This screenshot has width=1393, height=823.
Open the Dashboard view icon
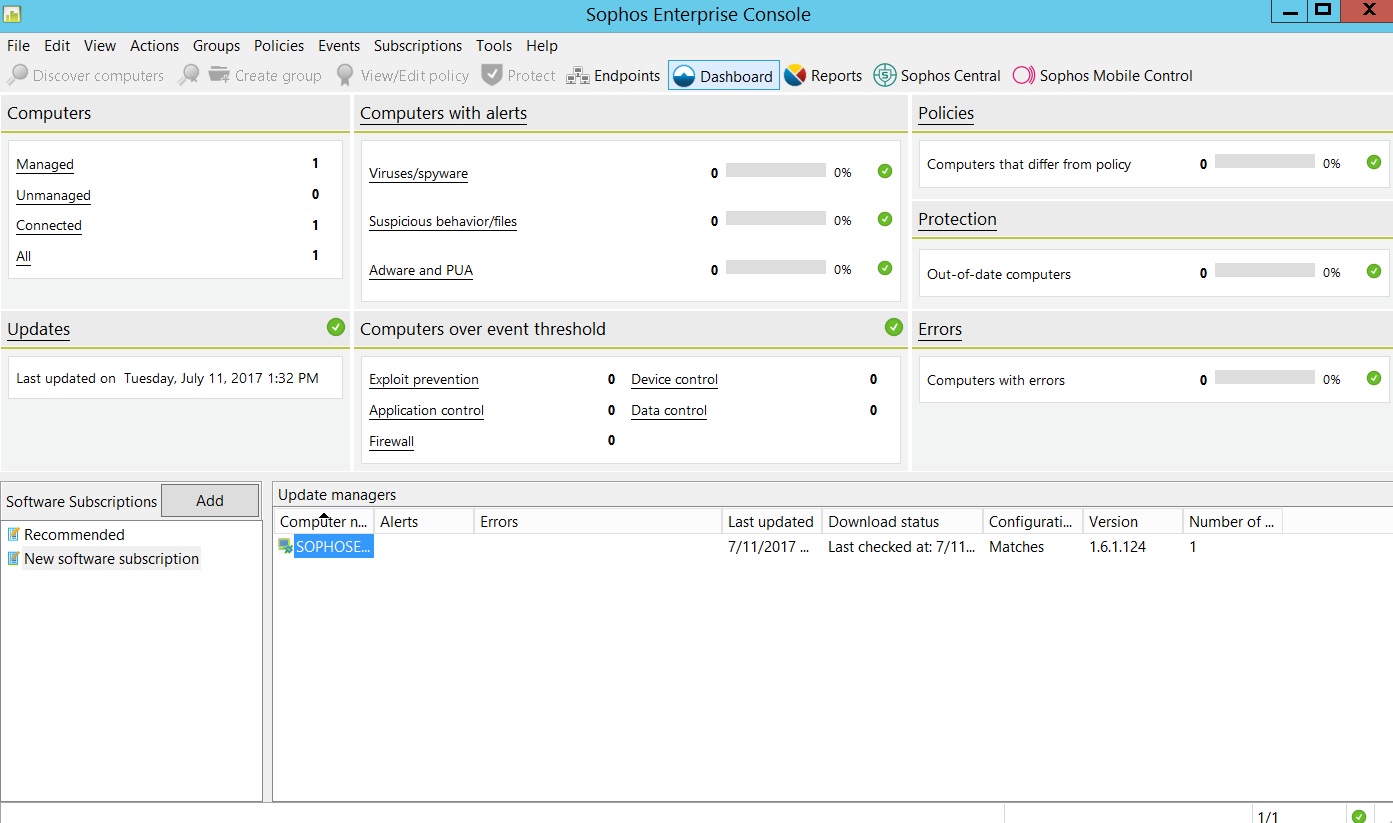684,76
